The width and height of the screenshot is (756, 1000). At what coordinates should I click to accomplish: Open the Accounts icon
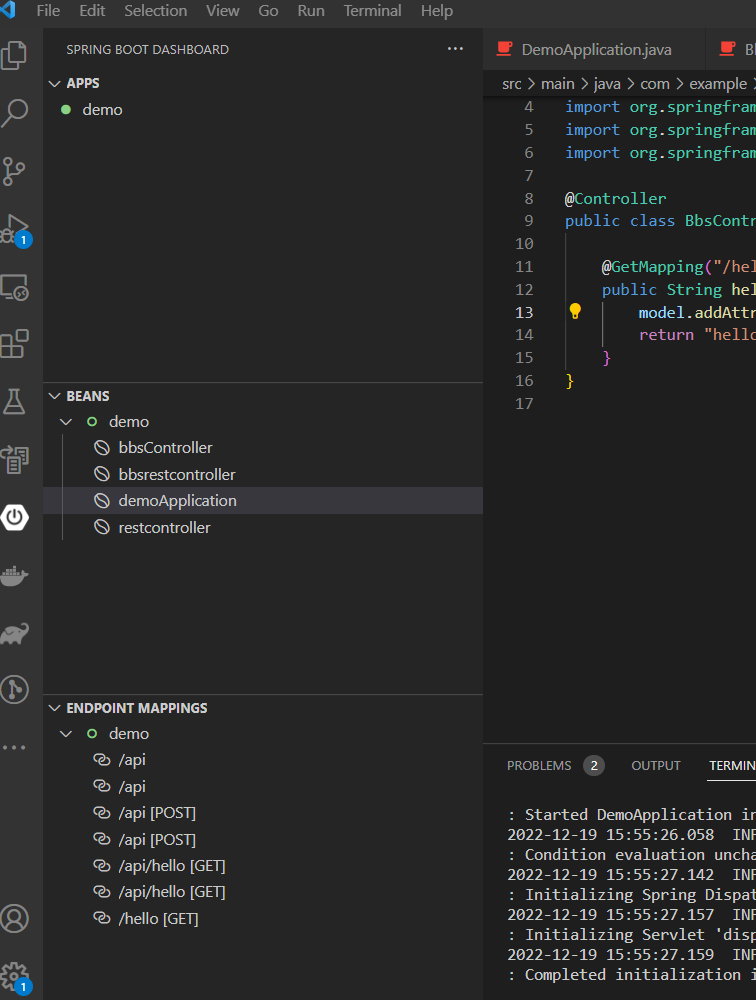[15, 919]
